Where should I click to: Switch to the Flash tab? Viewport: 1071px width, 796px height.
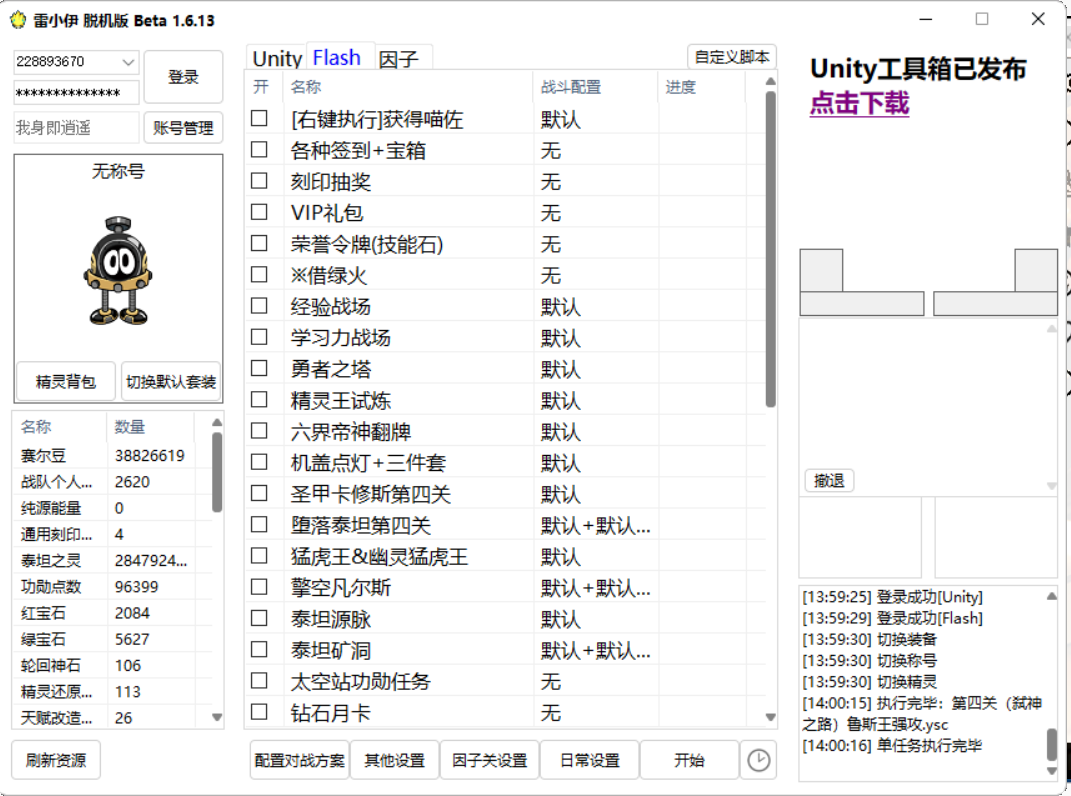pos(338,57)
